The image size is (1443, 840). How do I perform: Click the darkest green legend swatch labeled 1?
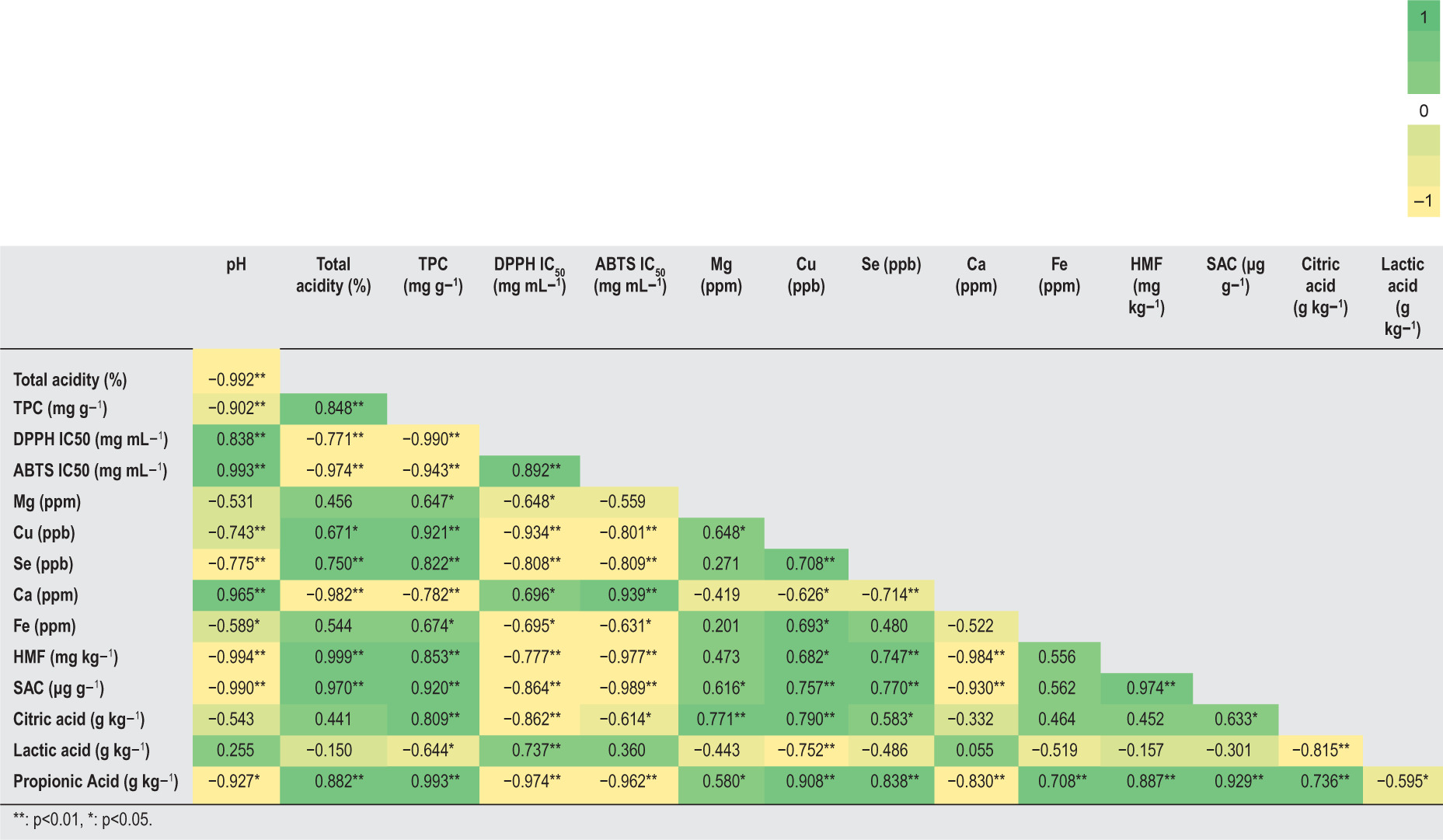[x=1424, y=16]
